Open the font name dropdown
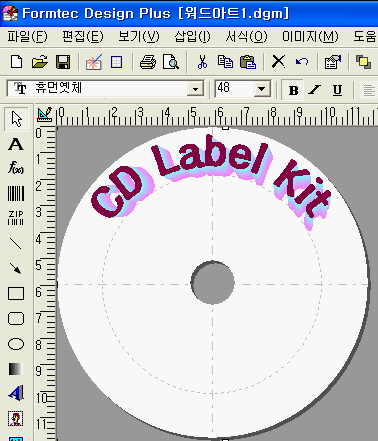Image resolution: width=378 pixels, height=441 pixels. point(195,89)
